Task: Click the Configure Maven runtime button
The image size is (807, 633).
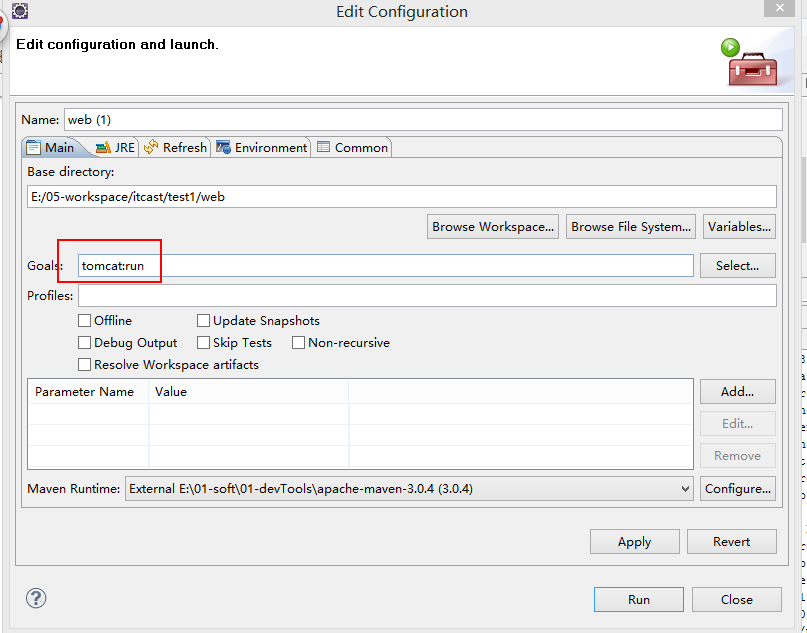Action: pyautogui.click(x=738, y=489)
